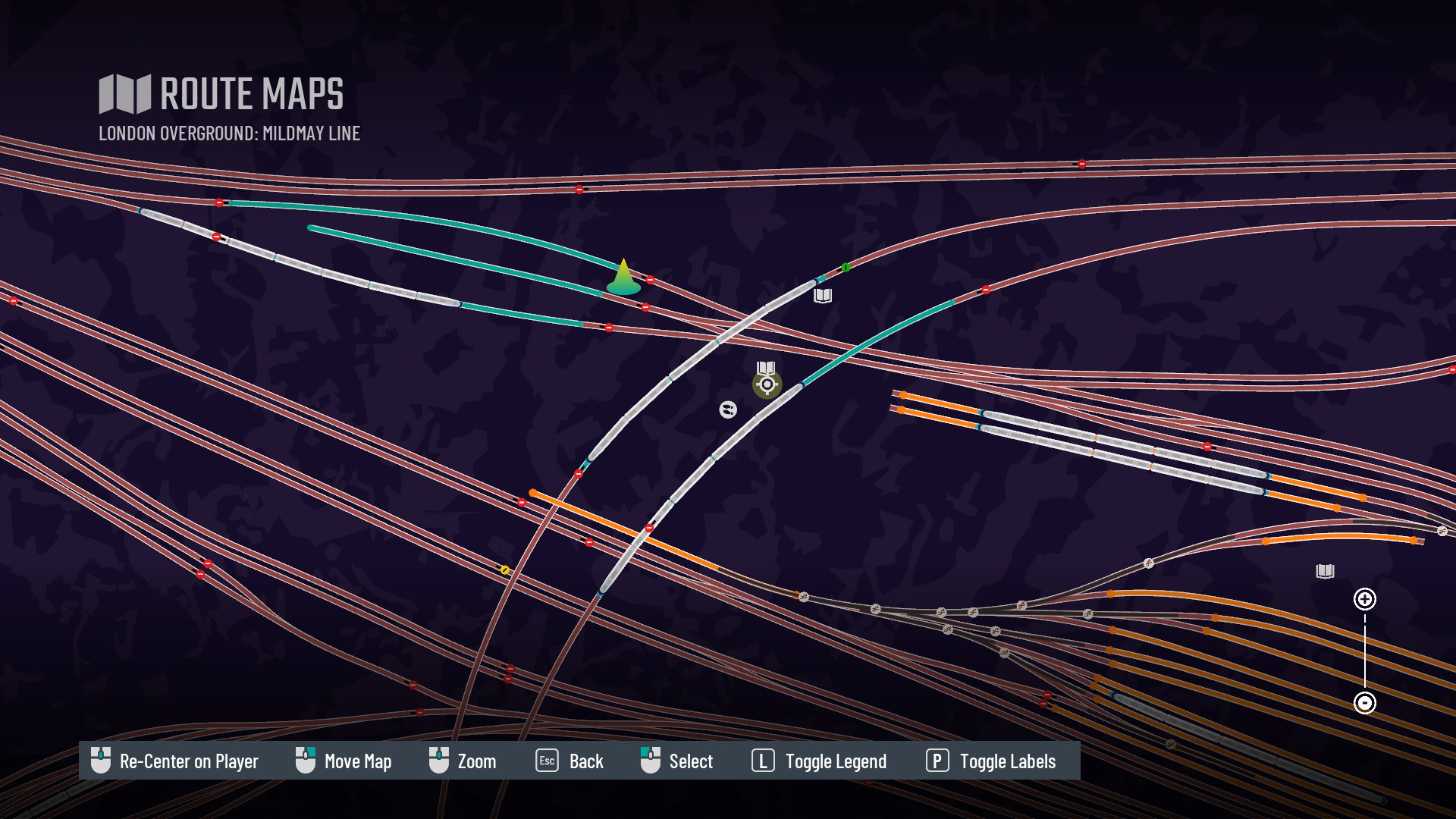Click the yellow signal marker
Viewport: 1456px width, 819px height.
(x=504, y=570)
